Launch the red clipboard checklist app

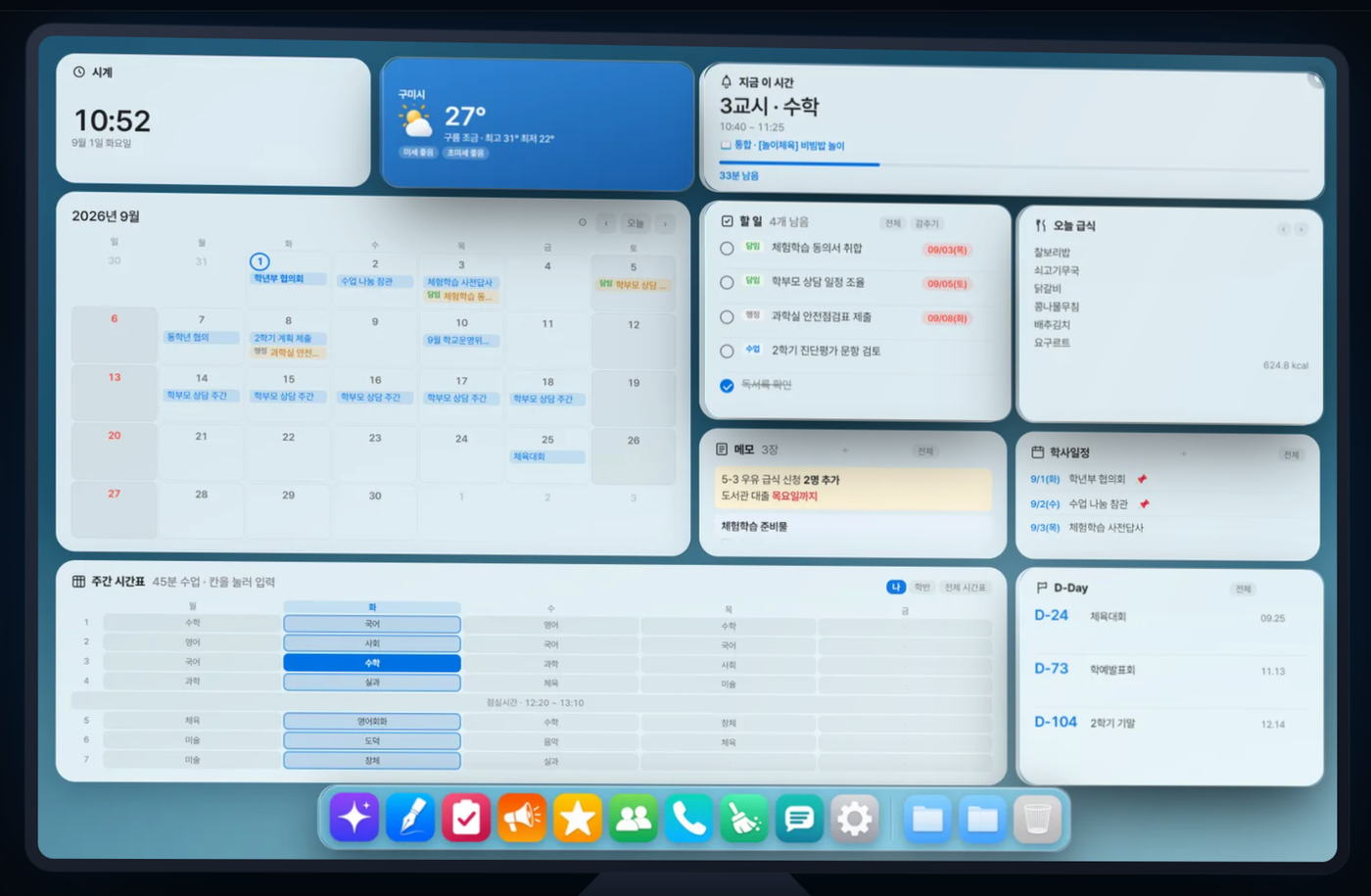pos(466,818)
